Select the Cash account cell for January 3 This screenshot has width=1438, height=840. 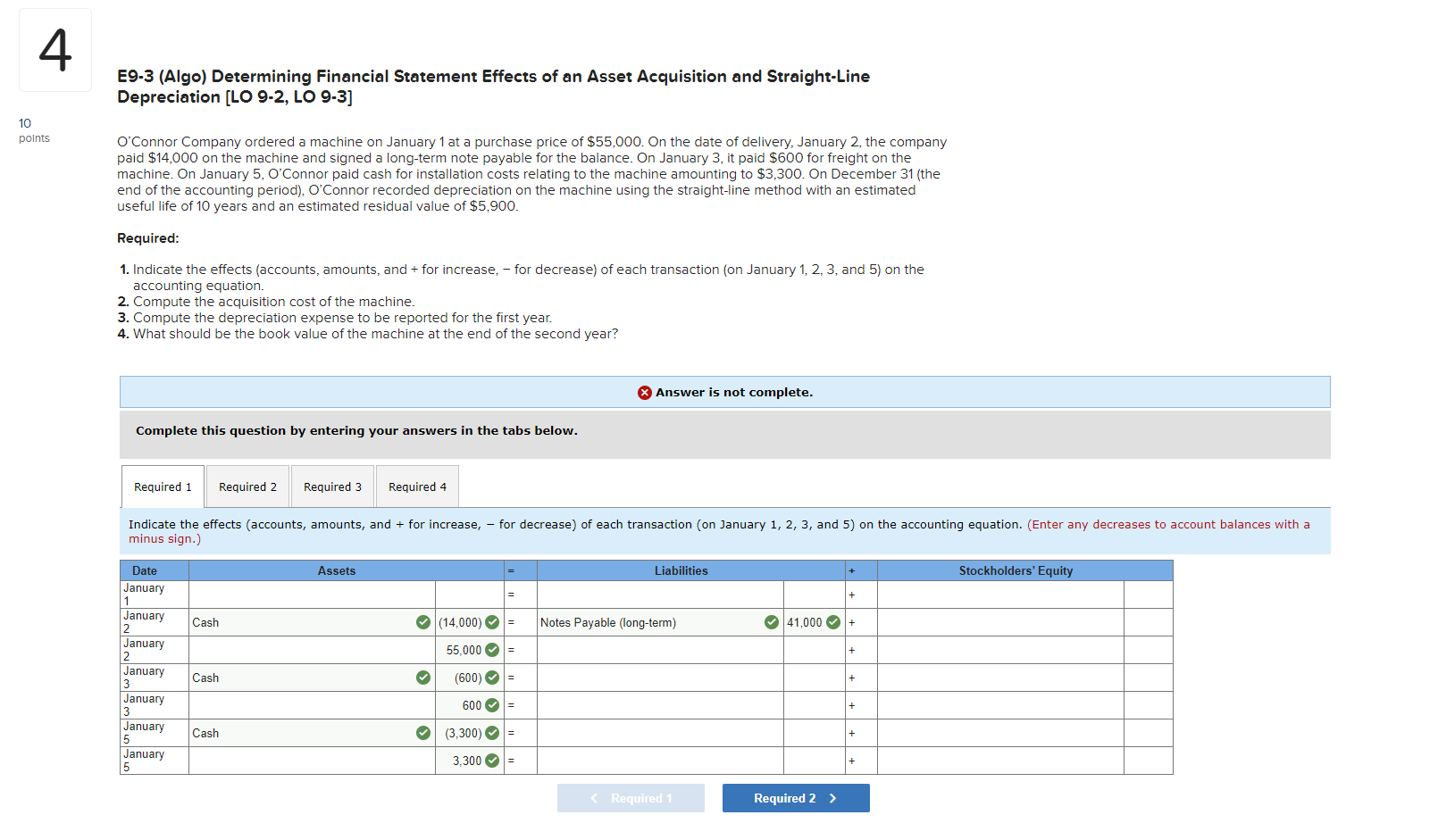pos(312,678)
